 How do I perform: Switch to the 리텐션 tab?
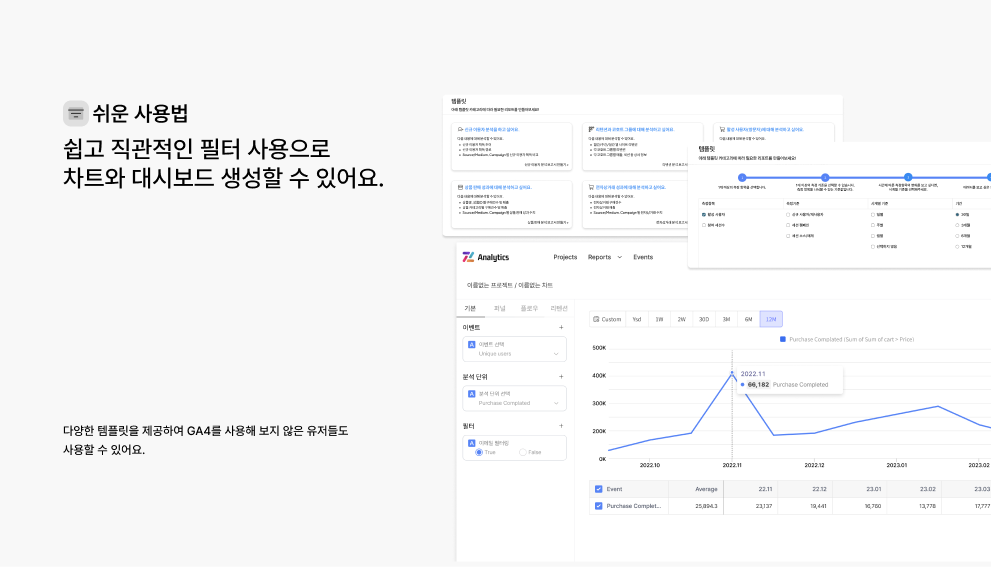559,308
